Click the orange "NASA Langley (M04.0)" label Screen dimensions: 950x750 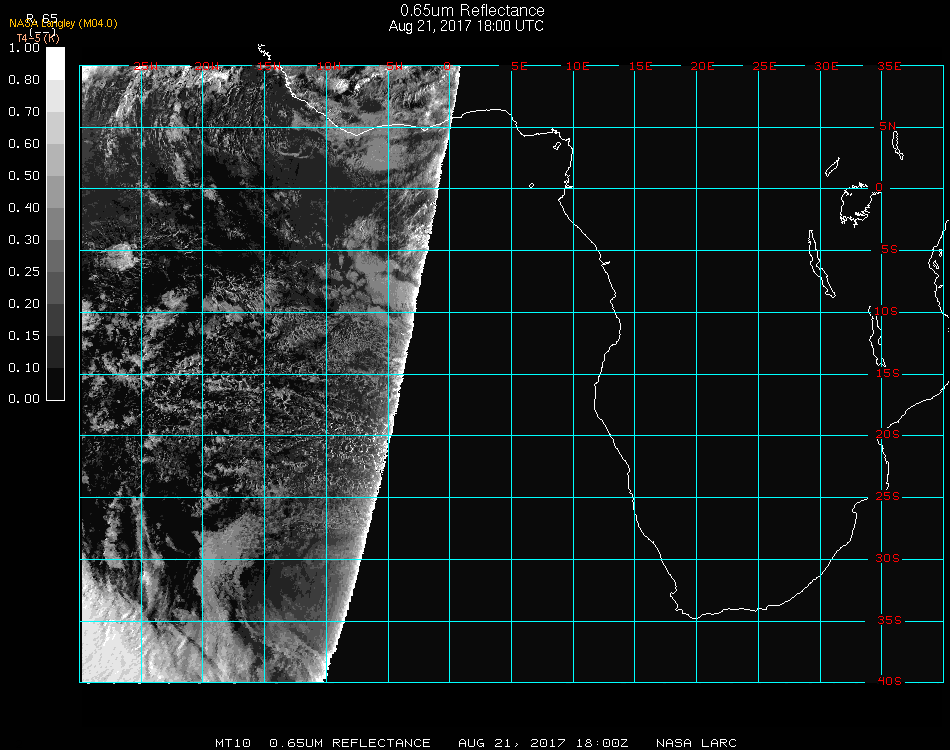tap(63, 24)
